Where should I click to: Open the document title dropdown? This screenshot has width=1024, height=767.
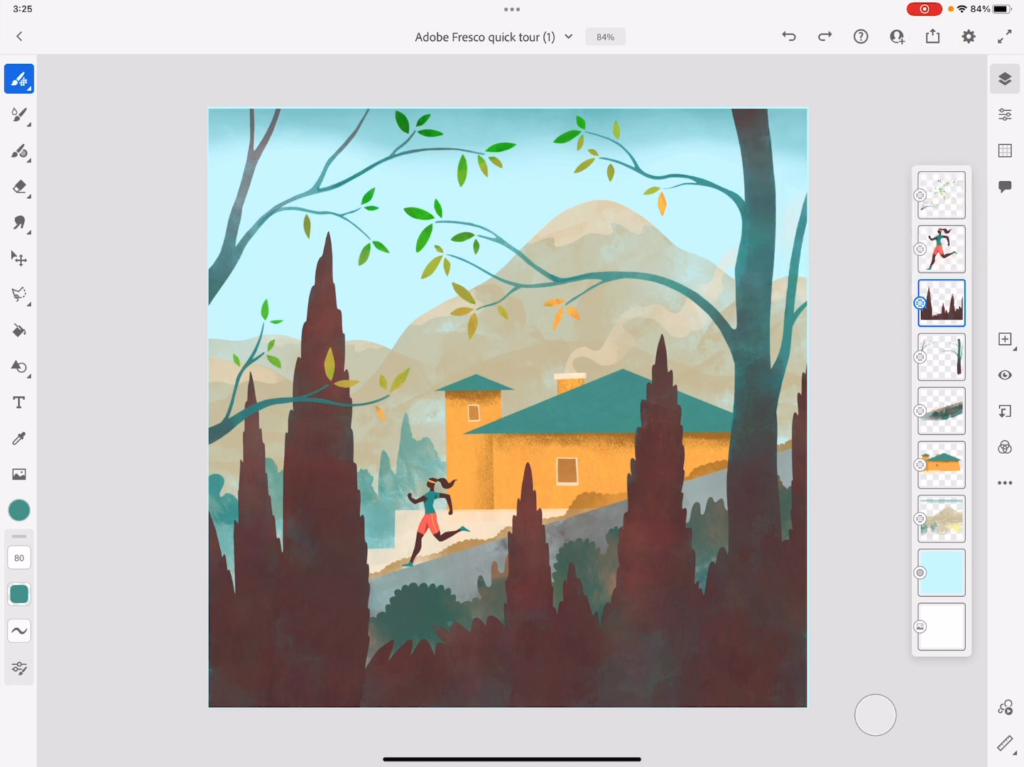pyautogui.click(x=568, y=36)
